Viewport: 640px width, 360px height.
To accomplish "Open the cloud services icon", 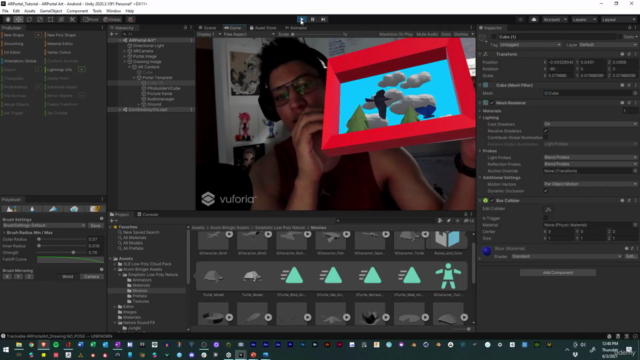I will click(533, 19).
